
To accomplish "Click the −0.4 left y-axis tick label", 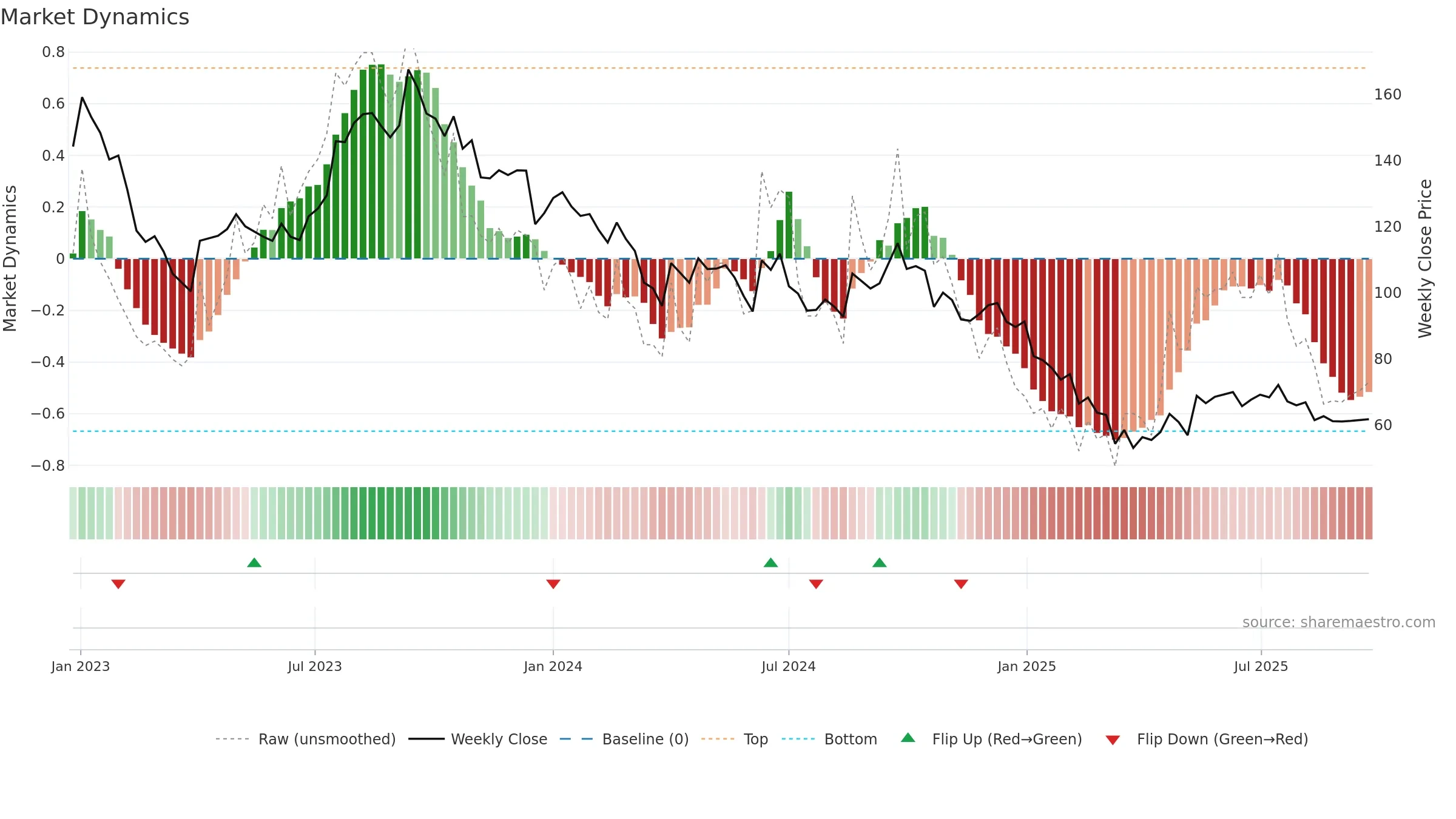I will pos(48,362).
